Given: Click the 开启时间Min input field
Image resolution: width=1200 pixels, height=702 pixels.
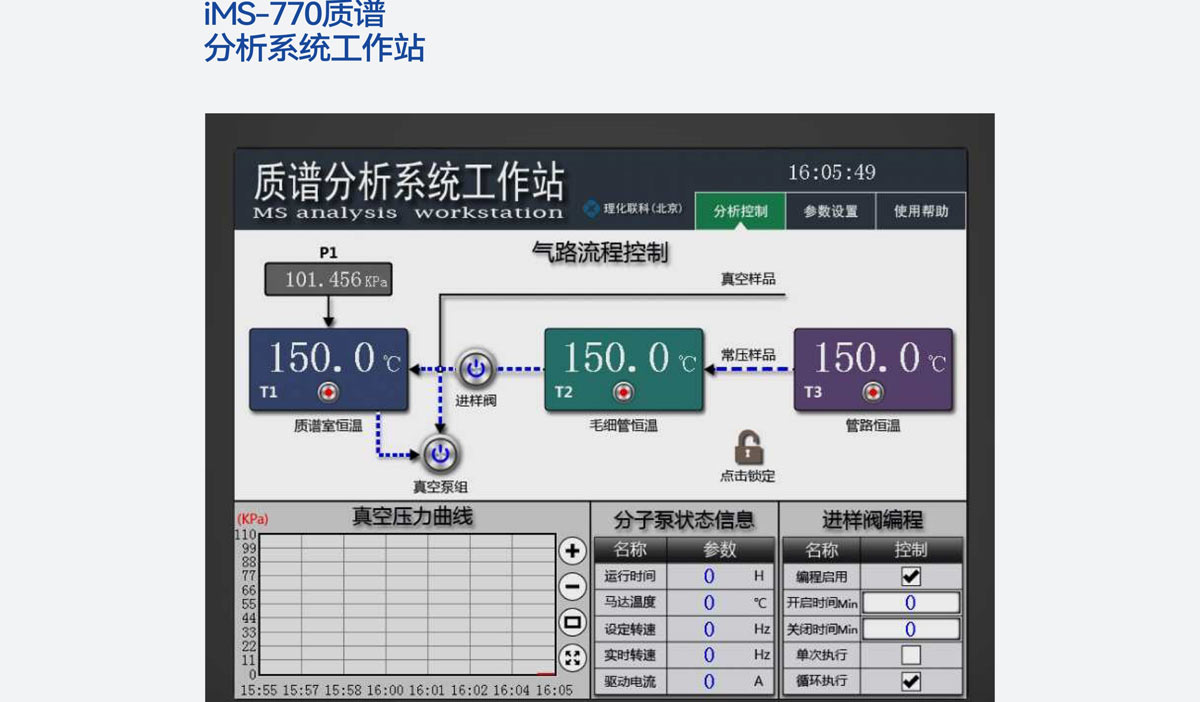Looking at the screenshot, I should click(x=911, y=603).
